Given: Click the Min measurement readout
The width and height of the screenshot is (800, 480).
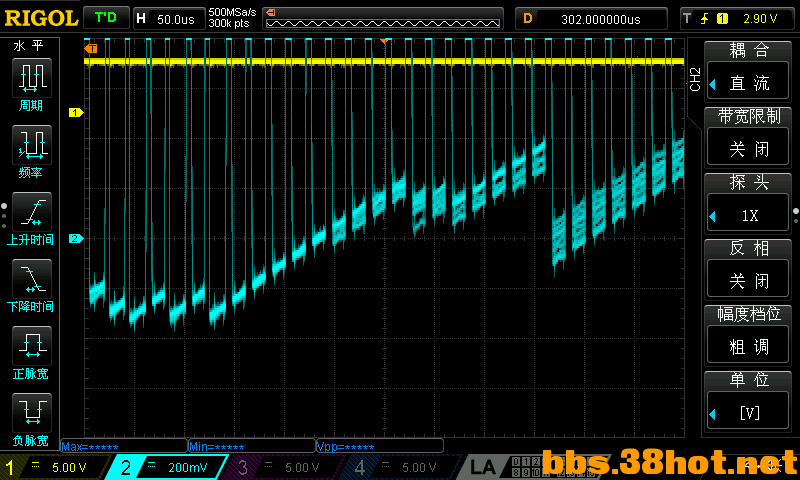Looking at the screenshot, I should point(252,446).
